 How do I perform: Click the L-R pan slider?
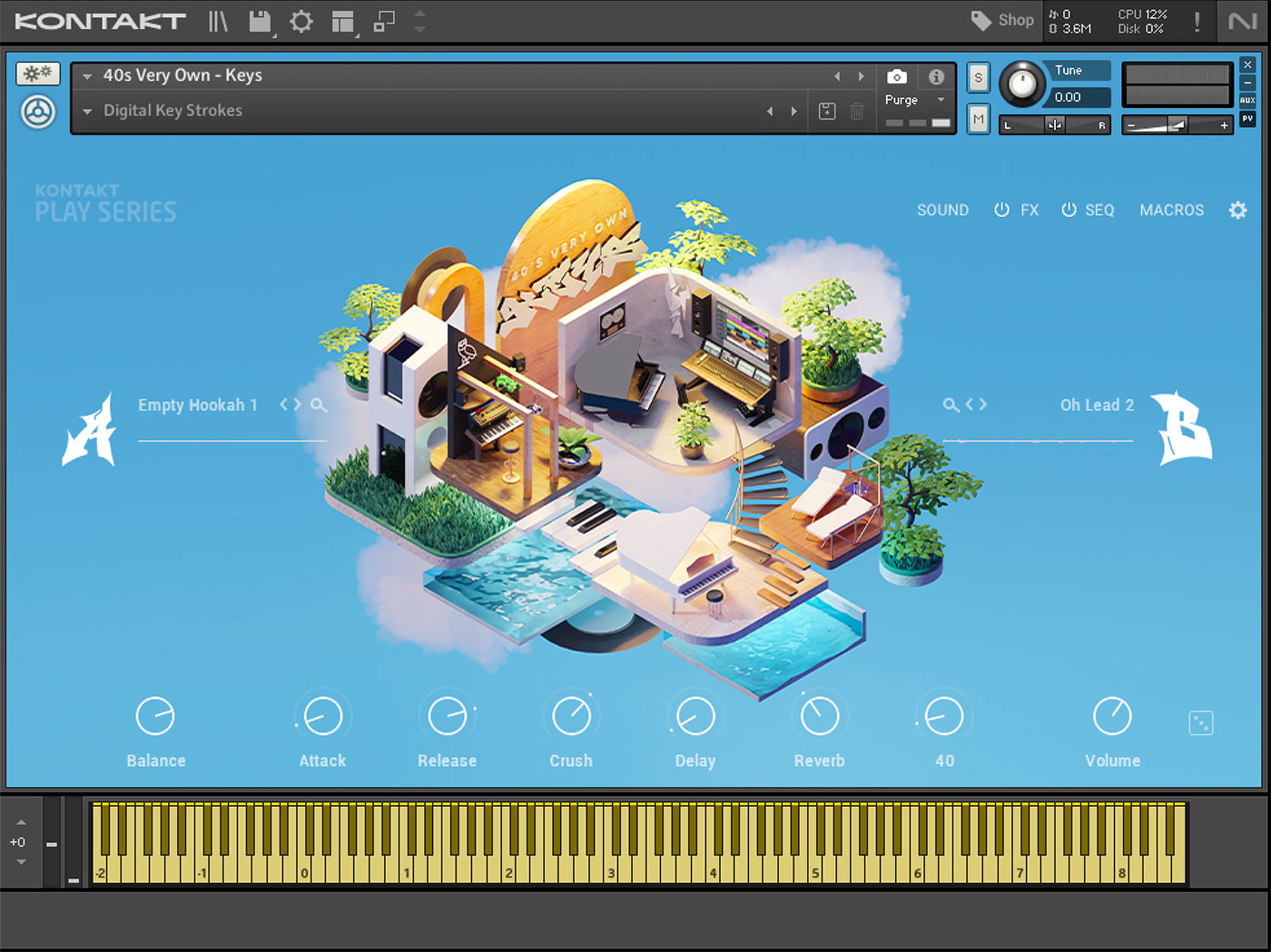[1055, 125]
